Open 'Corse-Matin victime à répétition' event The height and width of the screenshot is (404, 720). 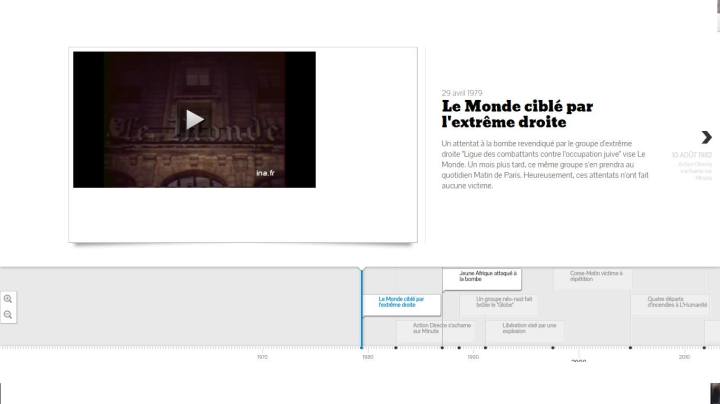(x=595, y=277)
